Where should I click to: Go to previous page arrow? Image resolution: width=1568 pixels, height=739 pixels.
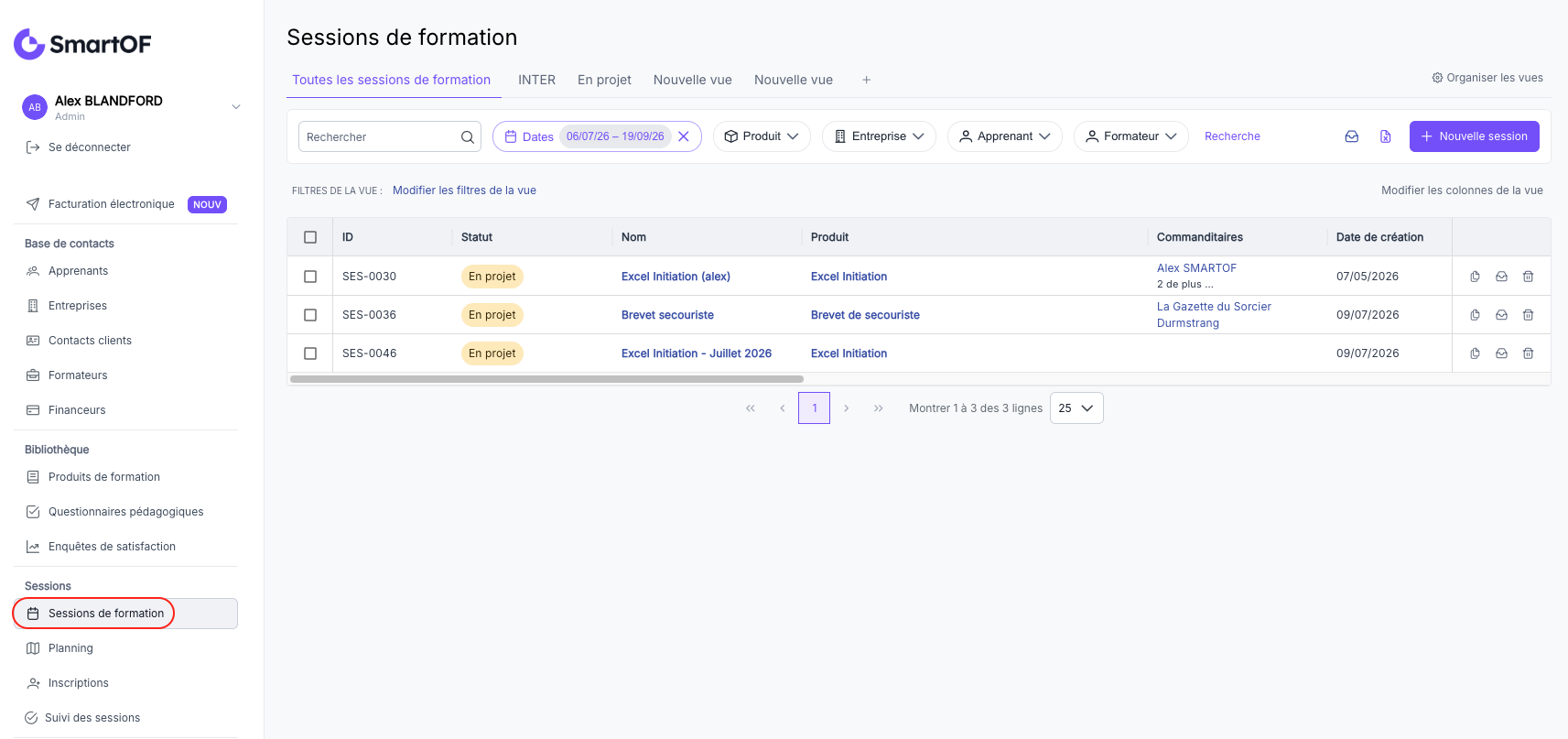click(x=783, y=408)
